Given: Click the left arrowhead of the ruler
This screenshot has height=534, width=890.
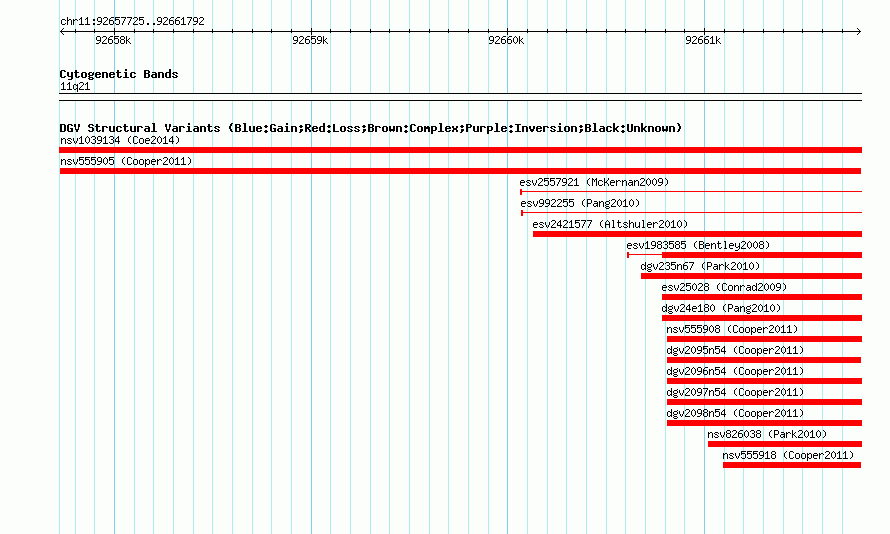Looking at the screenshot, I should tap(62, 31).
